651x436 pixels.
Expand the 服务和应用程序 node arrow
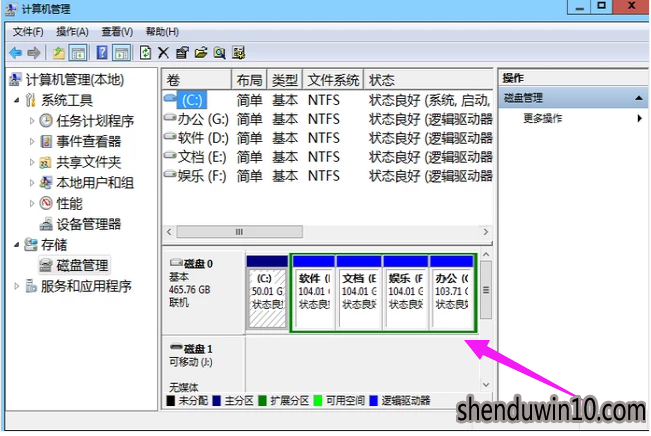tap(17, 286)
